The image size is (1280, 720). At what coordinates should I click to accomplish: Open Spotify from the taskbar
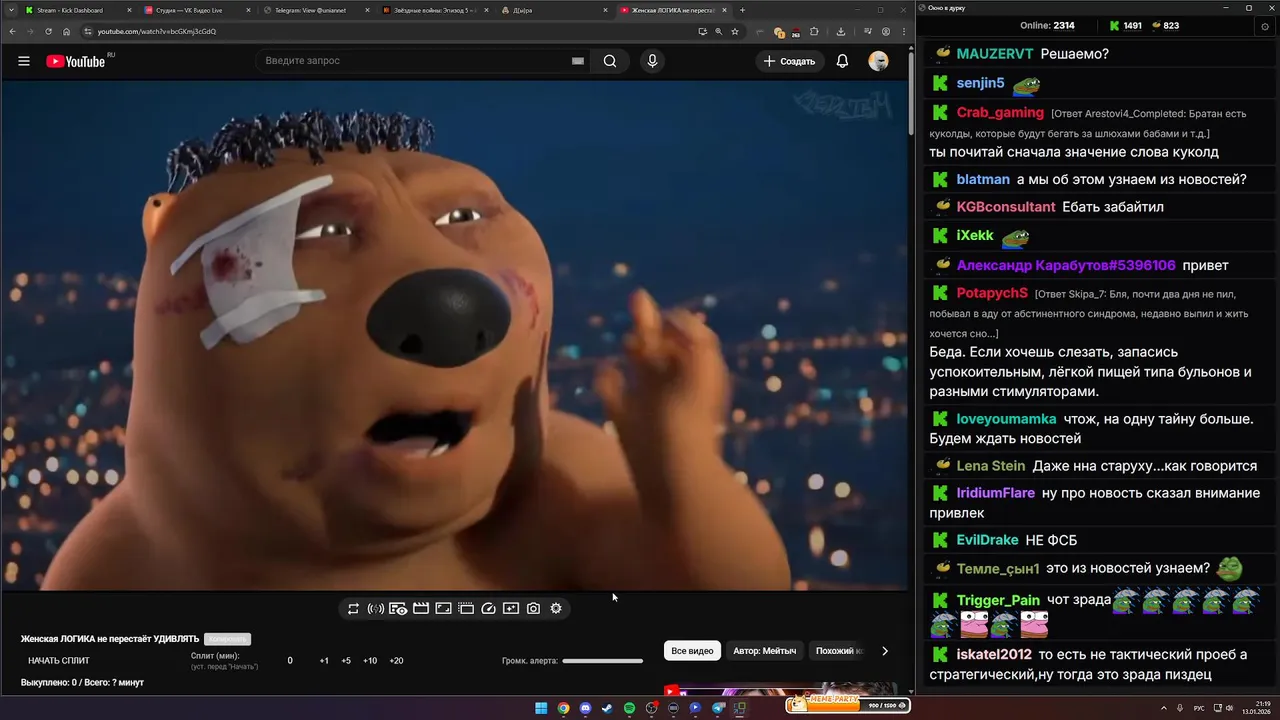629,708
